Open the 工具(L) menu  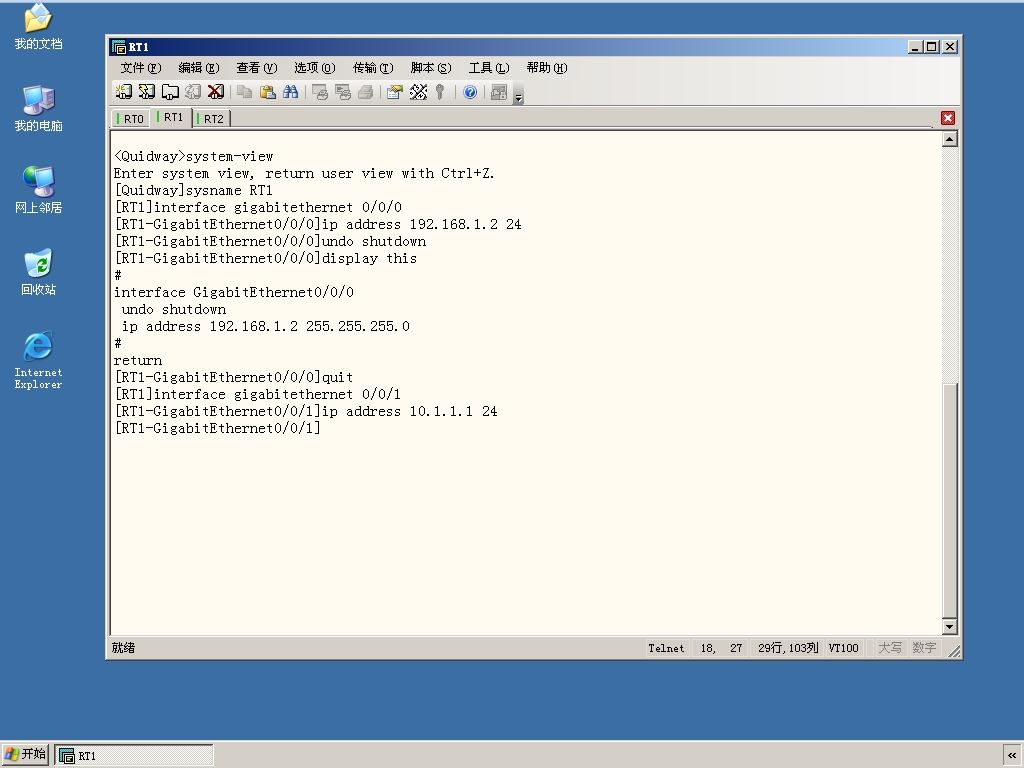coord(488,68)
